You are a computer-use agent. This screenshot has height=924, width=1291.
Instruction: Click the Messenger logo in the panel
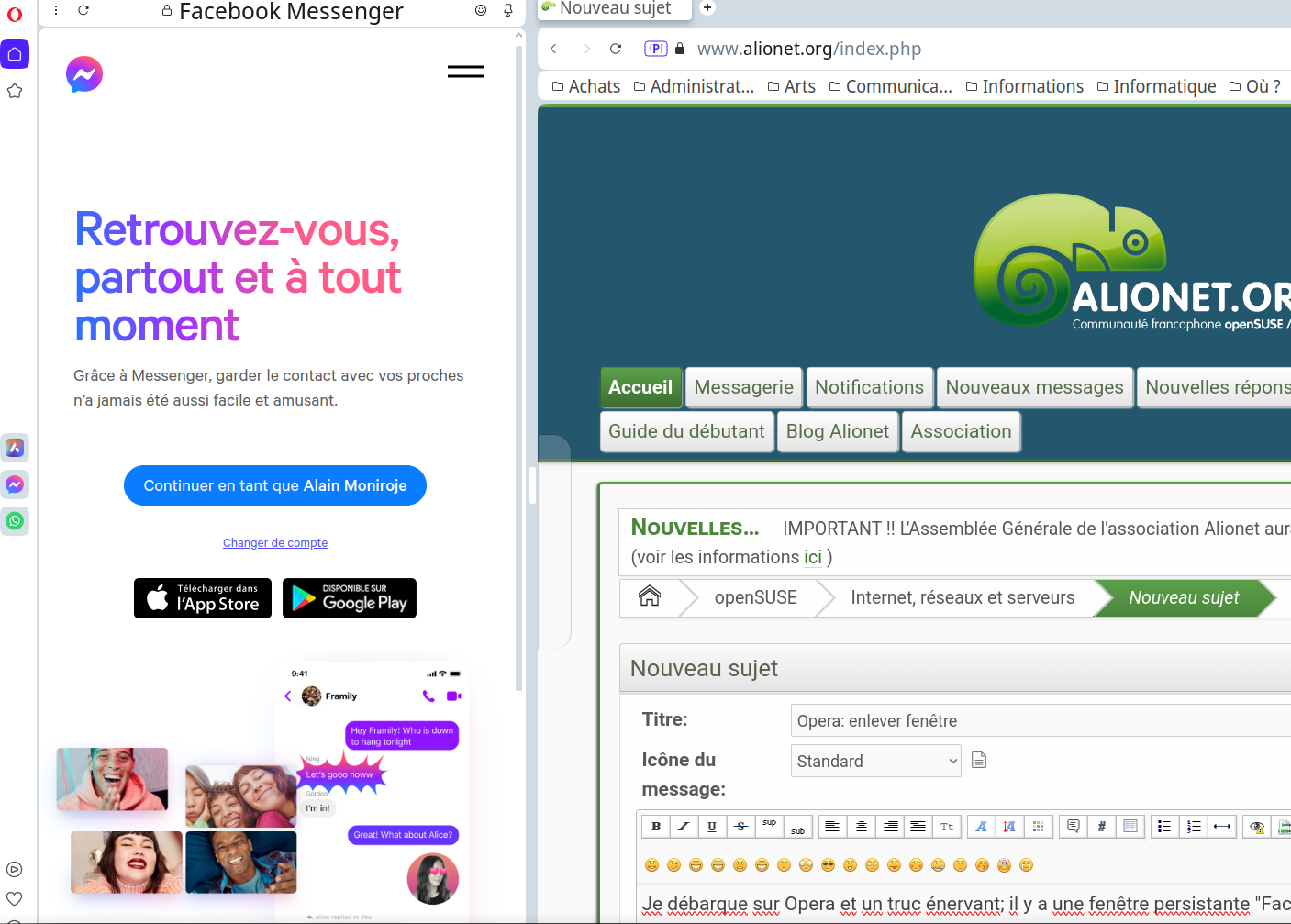point(84,74)
